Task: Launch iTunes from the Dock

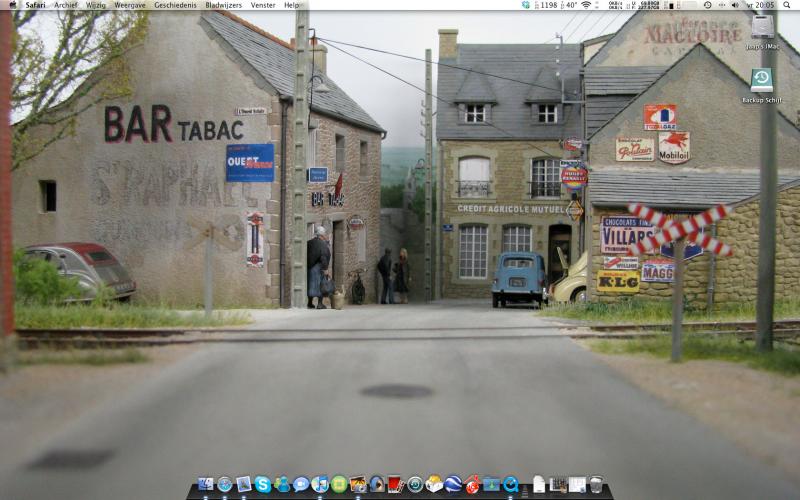Action: (320, 484)
